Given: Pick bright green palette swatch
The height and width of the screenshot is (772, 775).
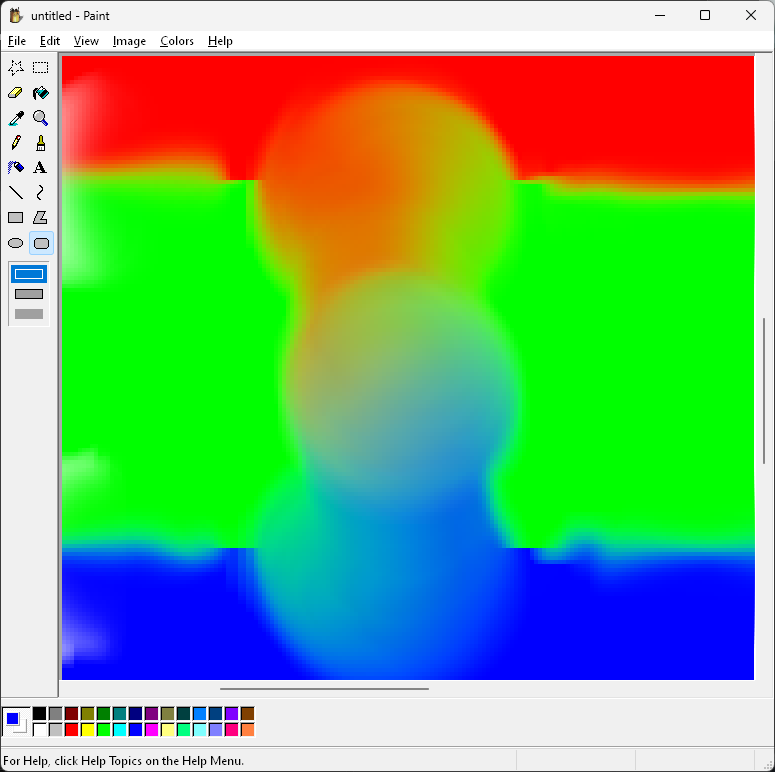Looking at the screenshot, I should (x=104, y=729).
